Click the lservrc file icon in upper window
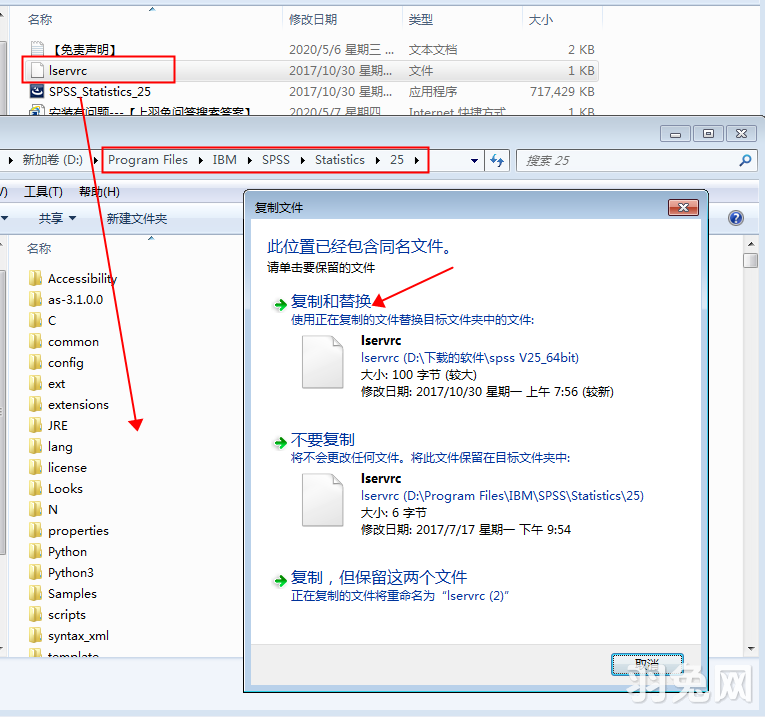765x717 pixels. 37,70
